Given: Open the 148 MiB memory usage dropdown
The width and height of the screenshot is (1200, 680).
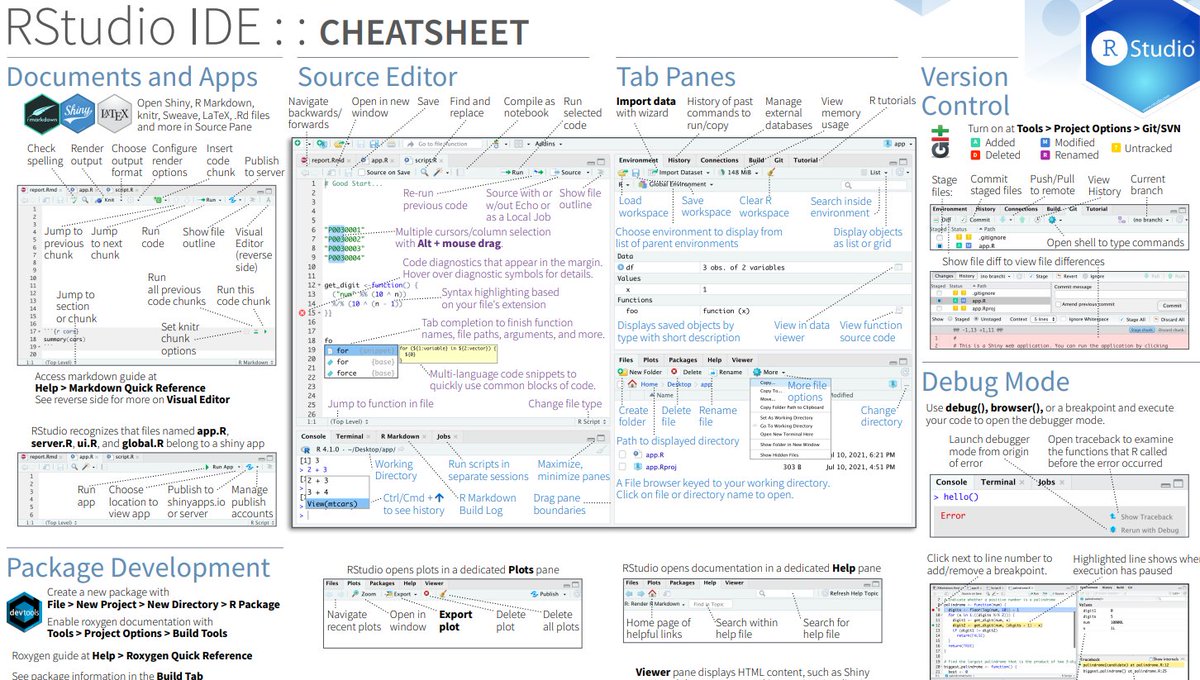Looking at the screenshot, I should click(x=739, y=172).
